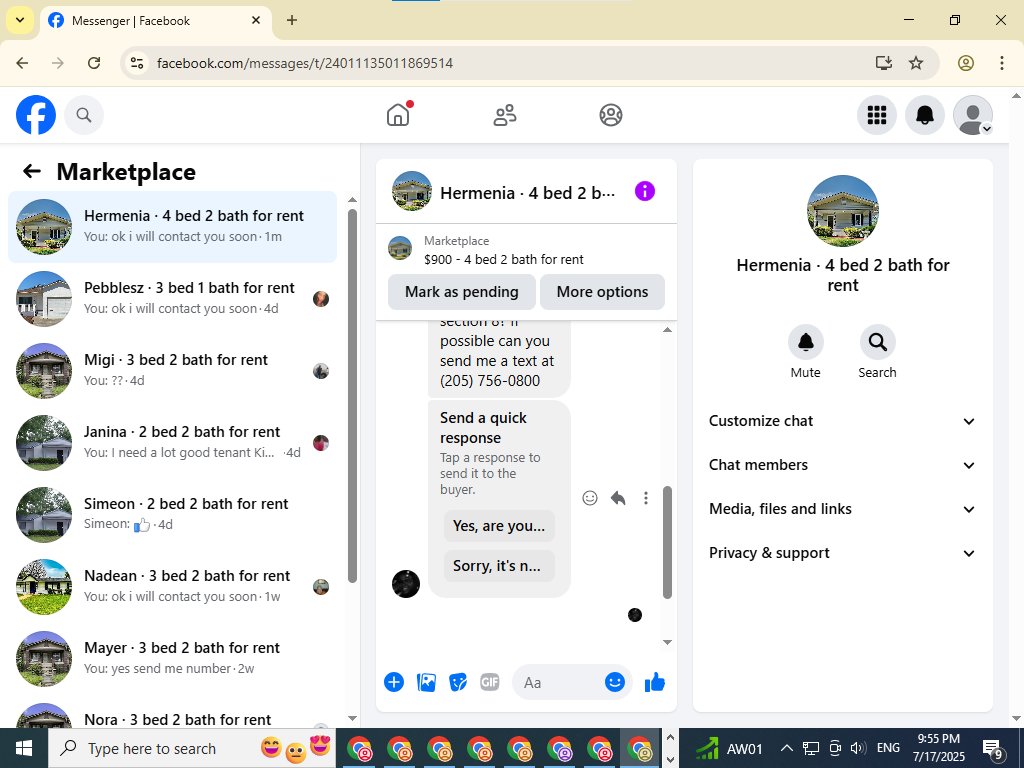This screenshot has width=1024, height=768.
Task: Expand Privacy & support section
Action: (842, 553)
